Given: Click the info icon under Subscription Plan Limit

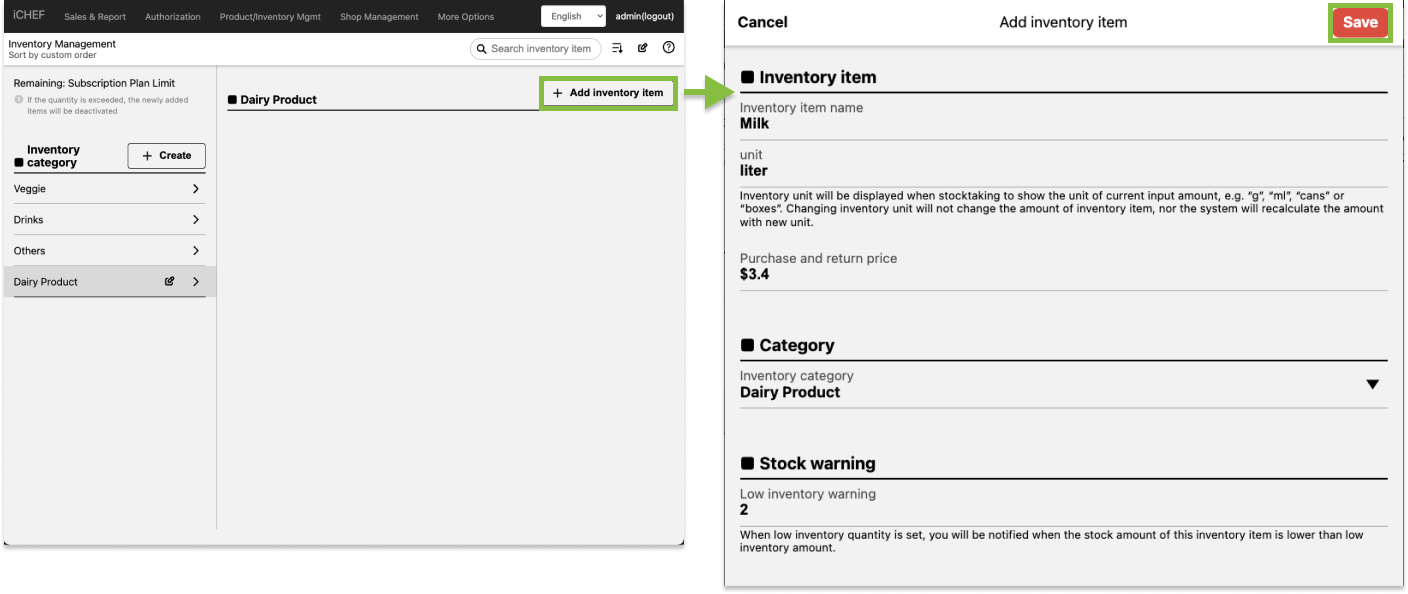Looking at the screenshot, I should pyautogui.click(x=19, y=100).
